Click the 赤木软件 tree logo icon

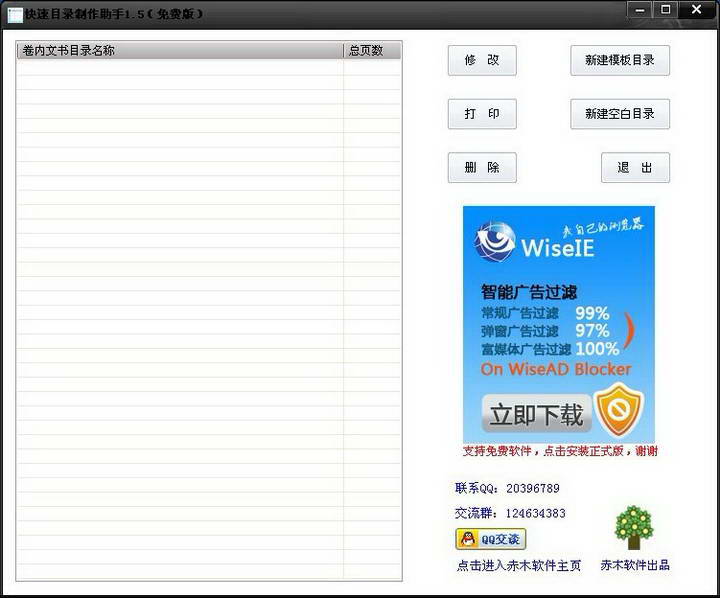click(x=634, y=528)
